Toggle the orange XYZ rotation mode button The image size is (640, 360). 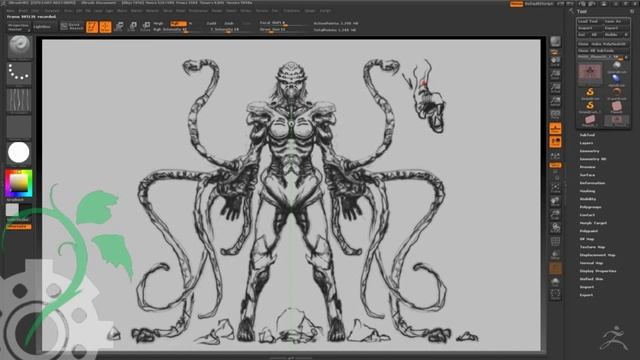555,165
